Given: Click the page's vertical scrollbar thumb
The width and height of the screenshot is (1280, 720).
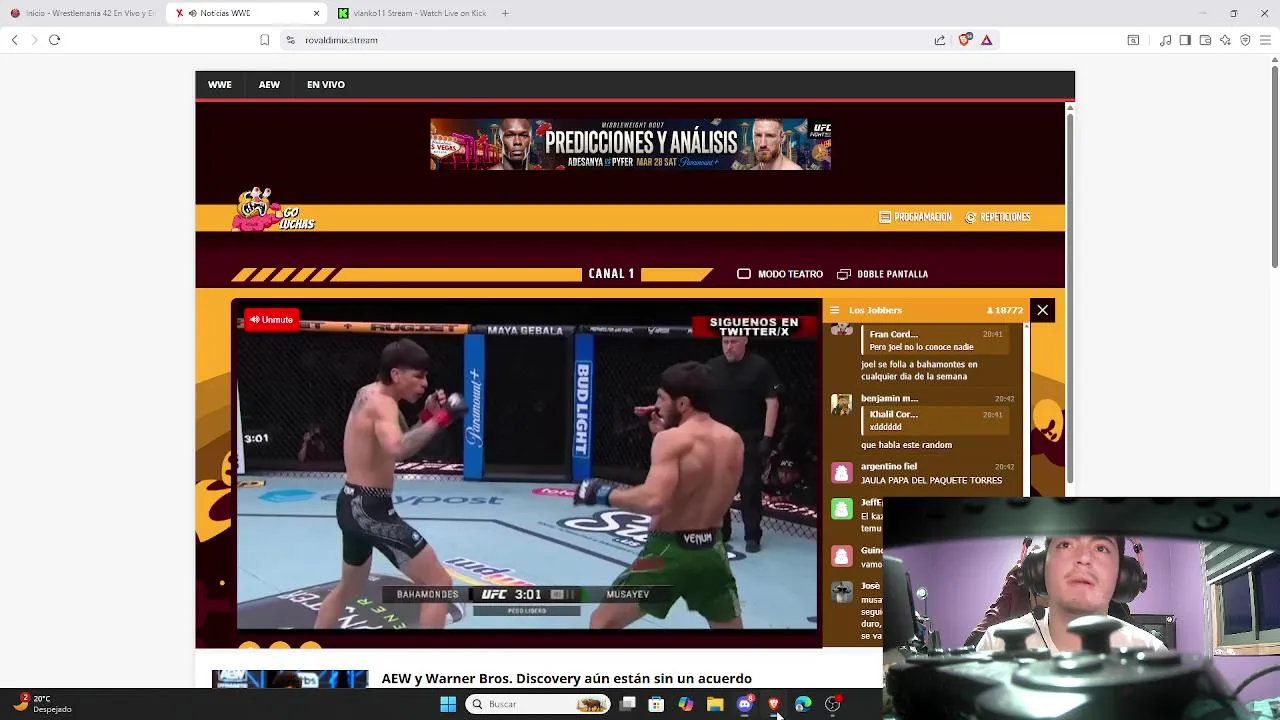Looking at the screenshot, I should point(1069,300).
